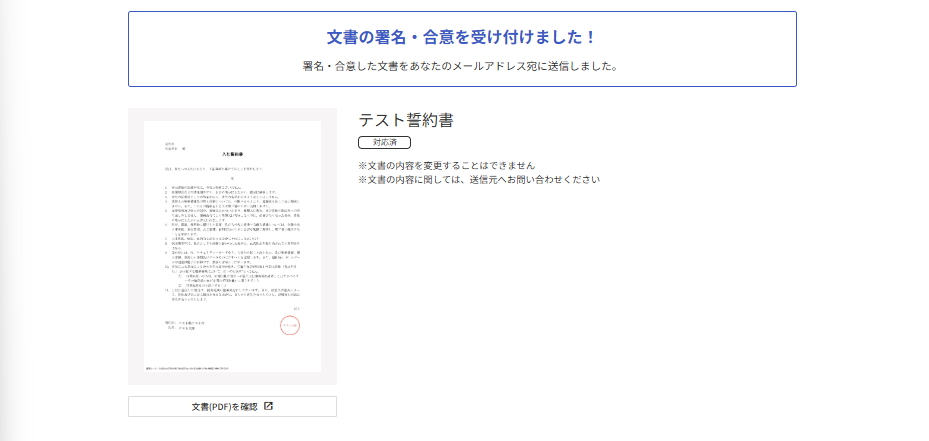
Task: Click the note ※文書の内容を変更することはできません
Action: tap(447, 165)
